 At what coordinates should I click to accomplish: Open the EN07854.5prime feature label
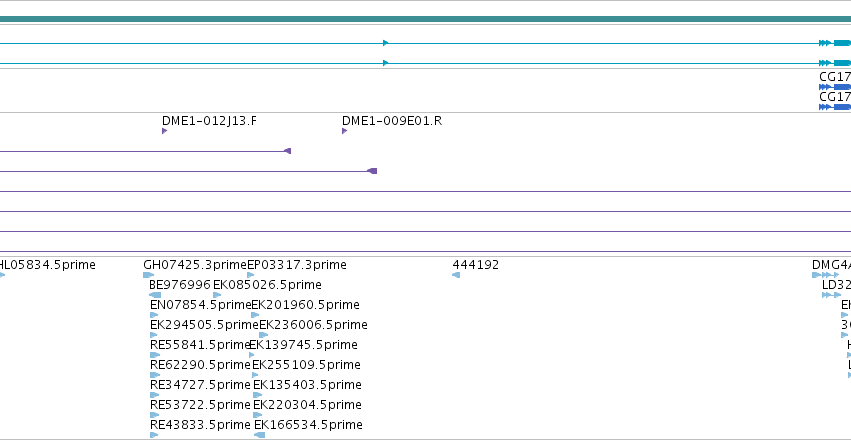point(200,305)
